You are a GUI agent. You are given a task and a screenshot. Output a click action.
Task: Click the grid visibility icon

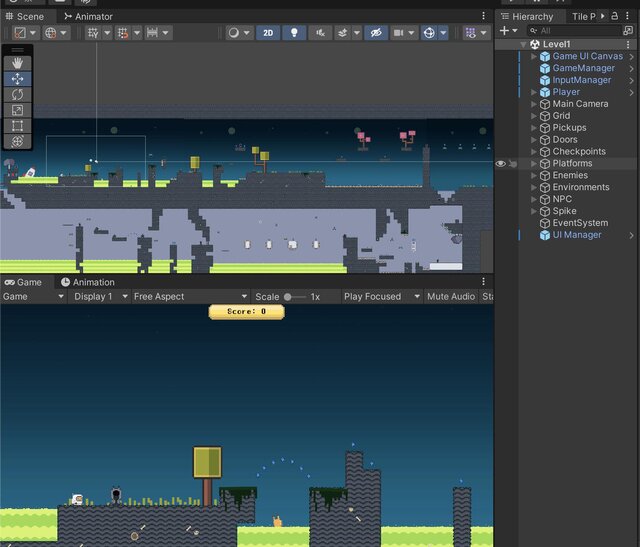(x=93, y=33)
